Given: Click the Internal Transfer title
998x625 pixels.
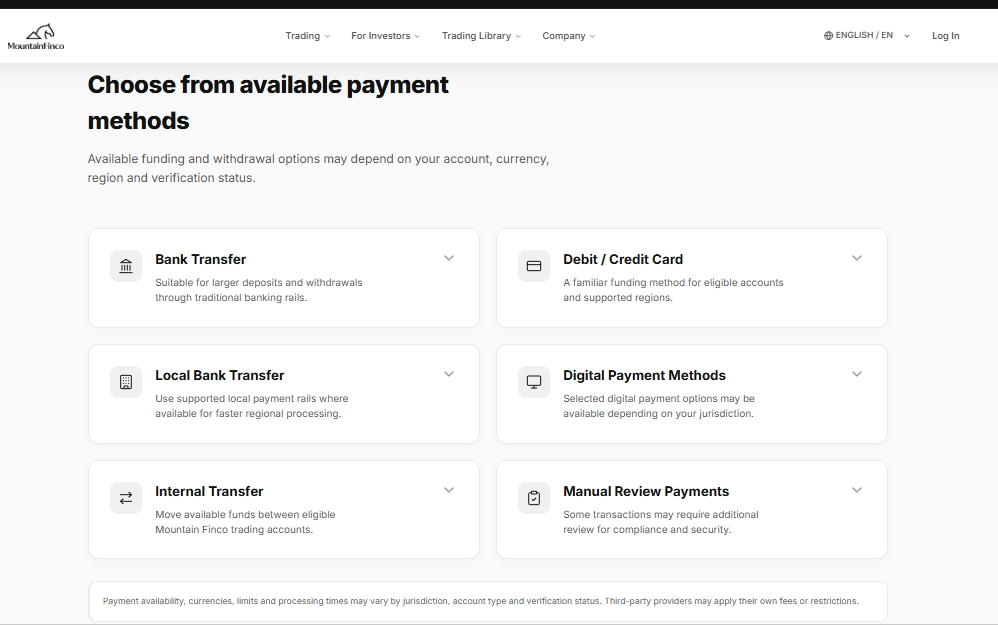Looking at the screenshot, I should coord(209,491).
